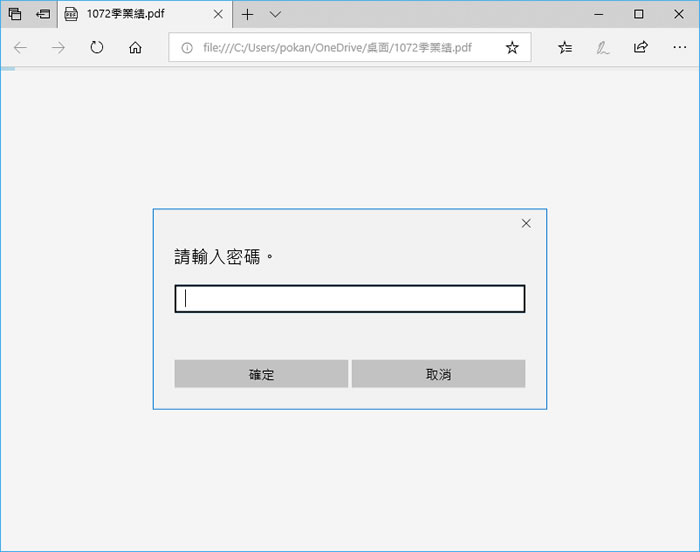This screenshot has height=552, width=700.
Task: Go back to the previous page
Action: coord(20,47)
